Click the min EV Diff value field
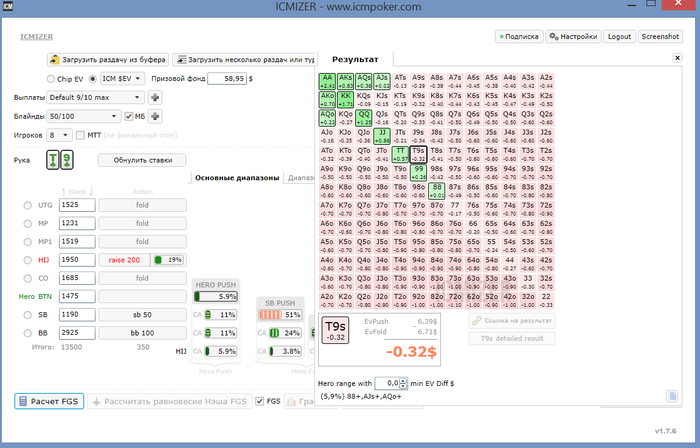Viewport: 700px width, 448px height. tap(387, 383)
